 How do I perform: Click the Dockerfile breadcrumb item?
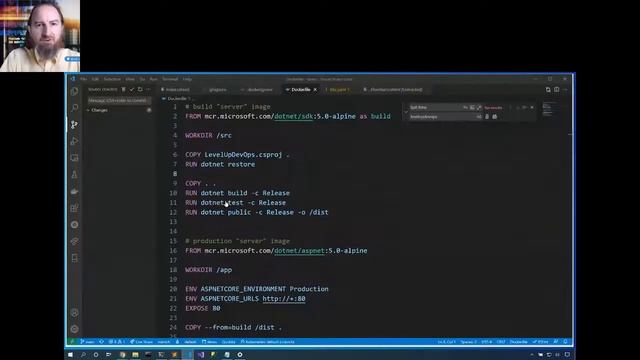[177, 98]
